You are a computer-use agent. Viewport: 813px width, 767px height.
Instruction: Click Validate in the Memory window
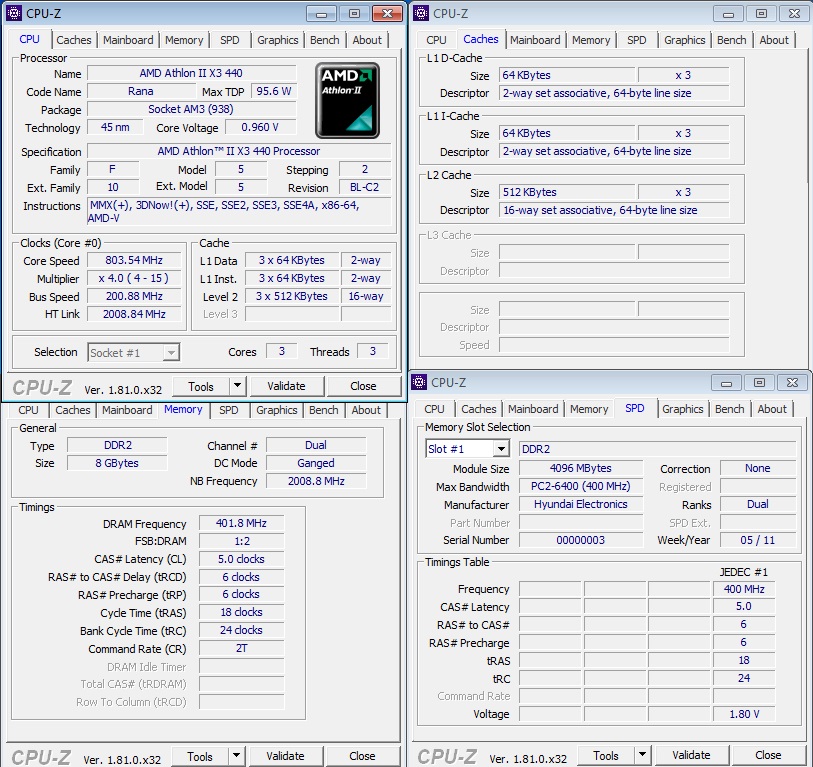point(285,756)
